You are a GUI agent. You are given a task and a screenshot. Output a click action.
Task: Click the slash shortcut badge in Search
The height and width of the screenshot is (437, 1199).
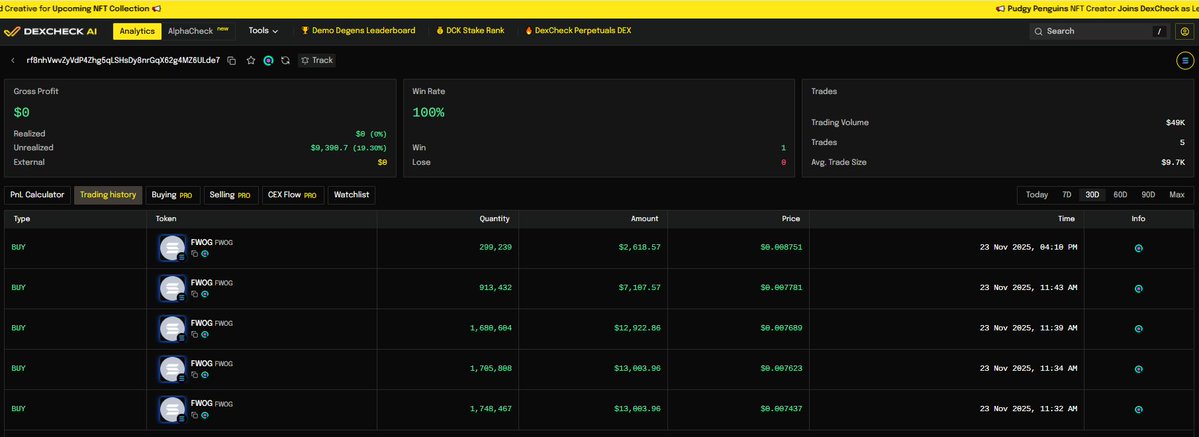(x=1159, y=31)
